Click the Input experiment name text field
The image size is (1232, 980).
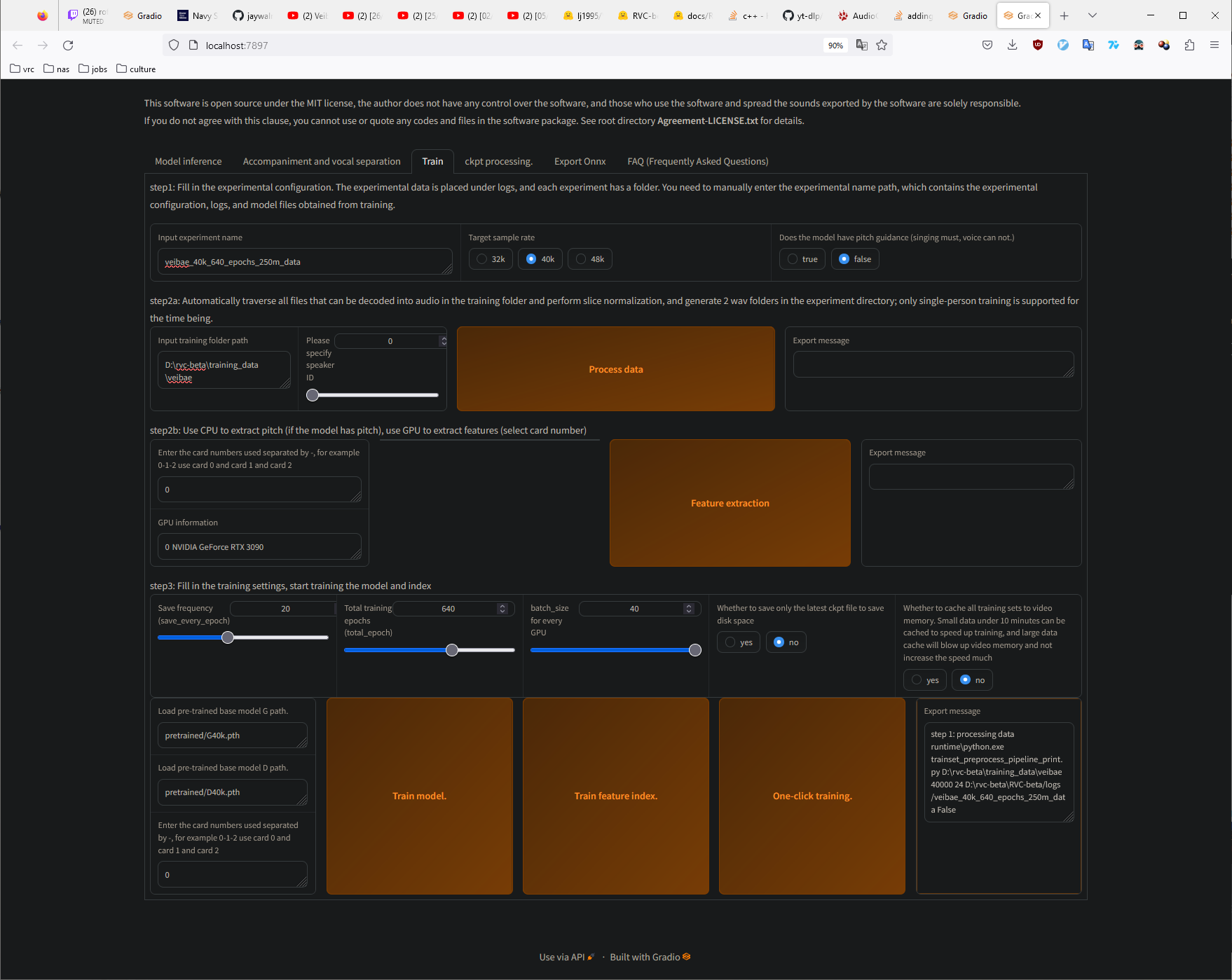pos(305,261)
